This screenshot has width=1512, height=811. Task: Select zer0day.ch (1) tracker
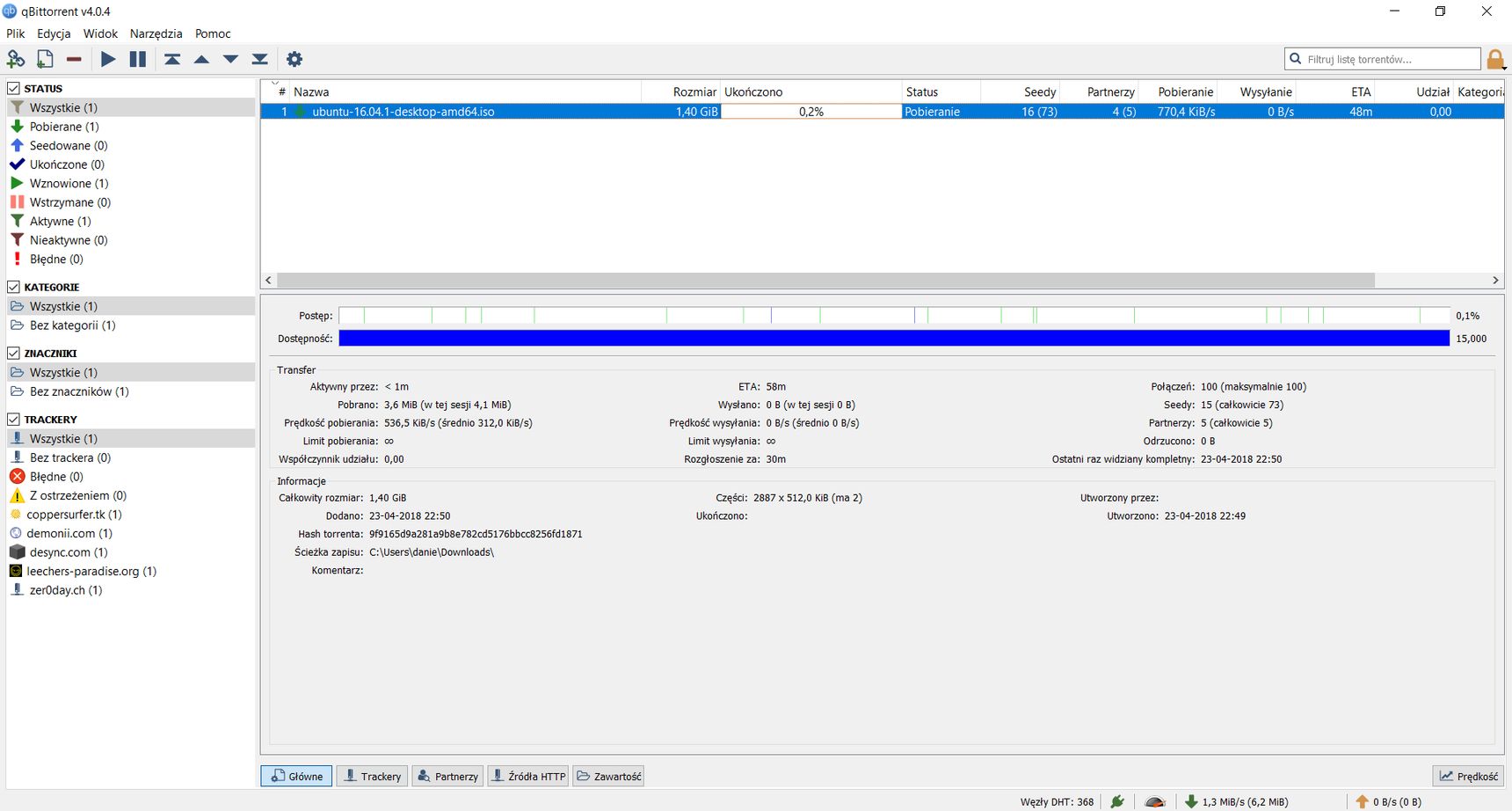tap(131, 590)
